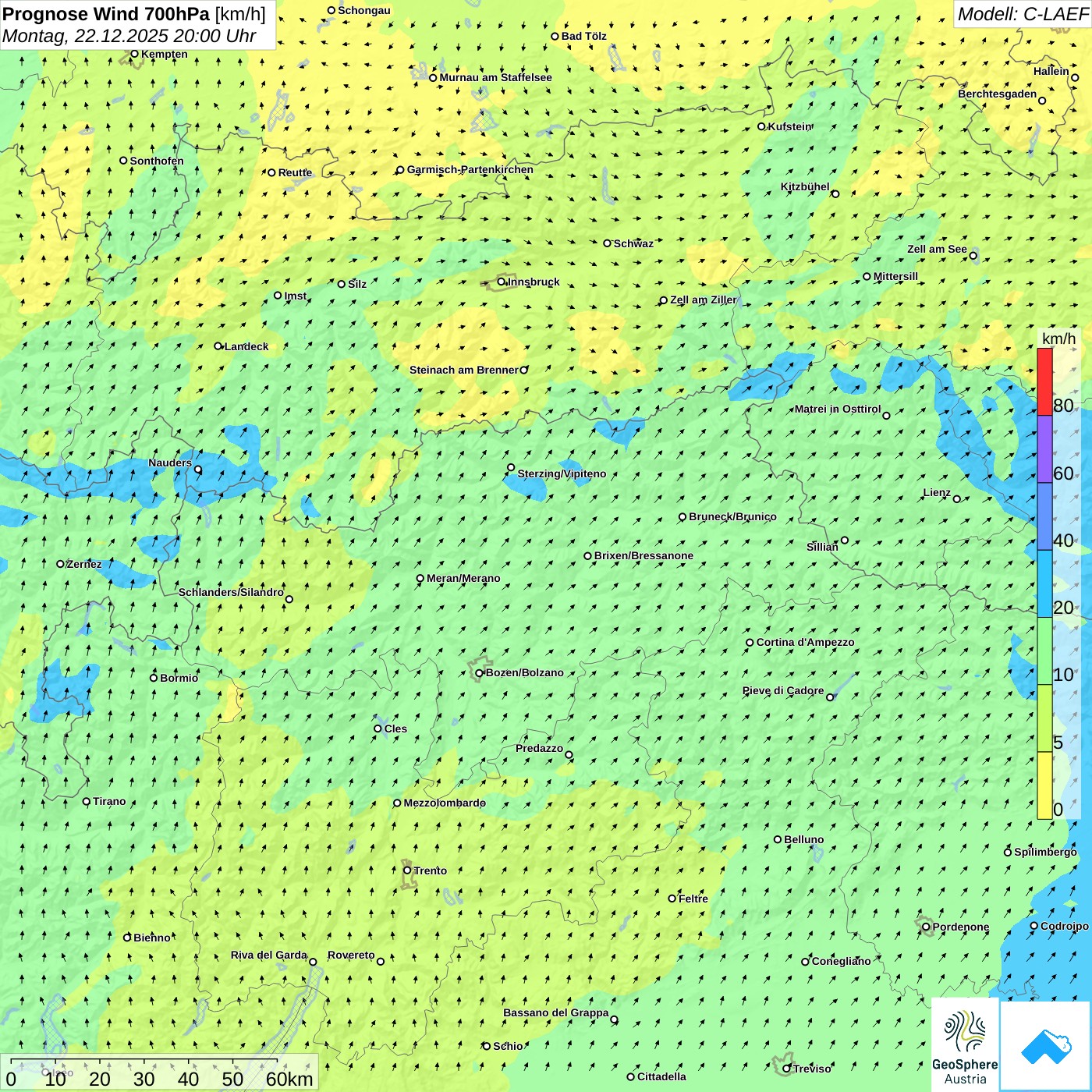This screenshot has width=1092, height=1092.
Task: Select the Innsbruck city label
Action: 534,282
